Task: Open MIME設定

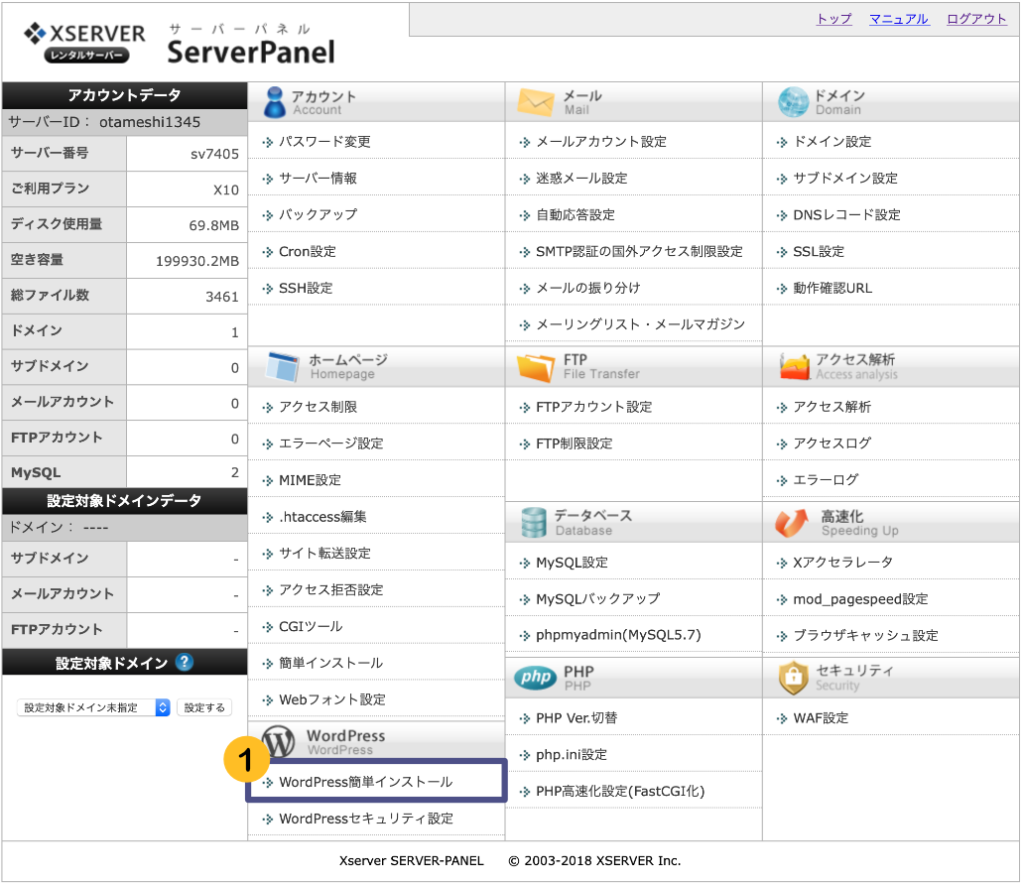Action: pos(310,480)
